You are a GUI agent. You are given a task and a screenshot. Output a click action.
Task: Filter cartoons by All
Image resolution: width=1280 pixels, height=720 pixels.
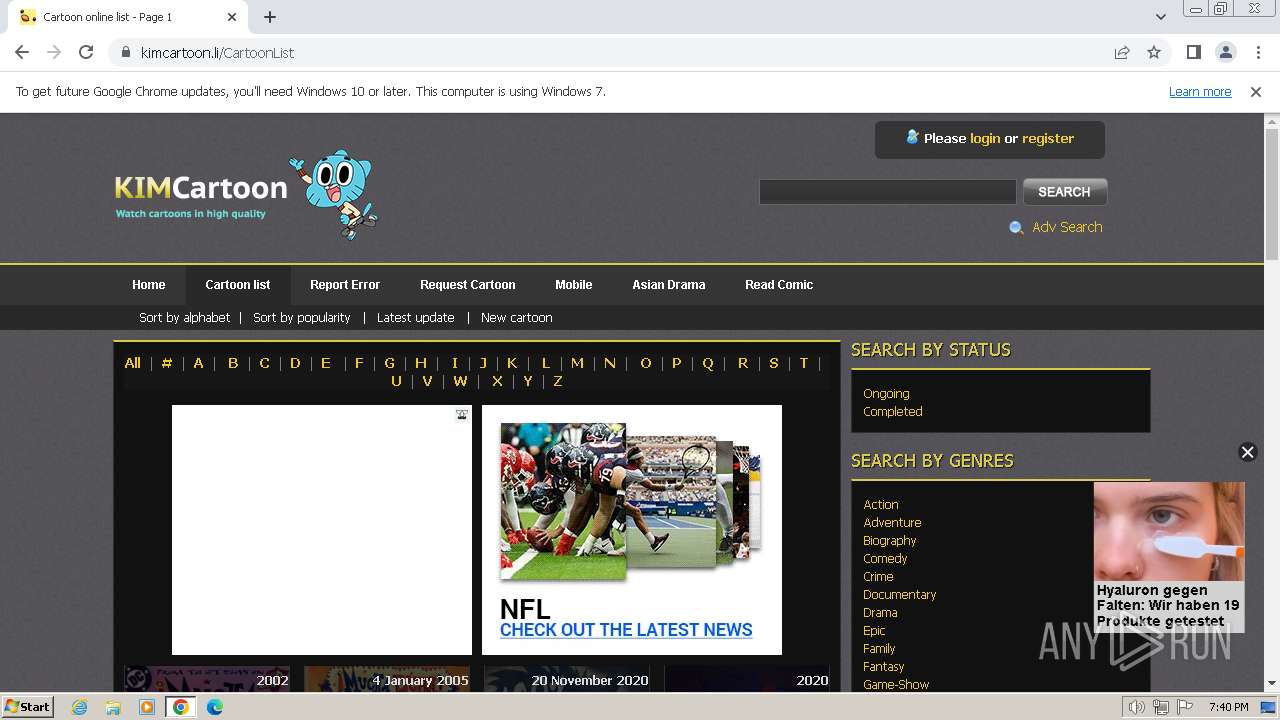132,363
